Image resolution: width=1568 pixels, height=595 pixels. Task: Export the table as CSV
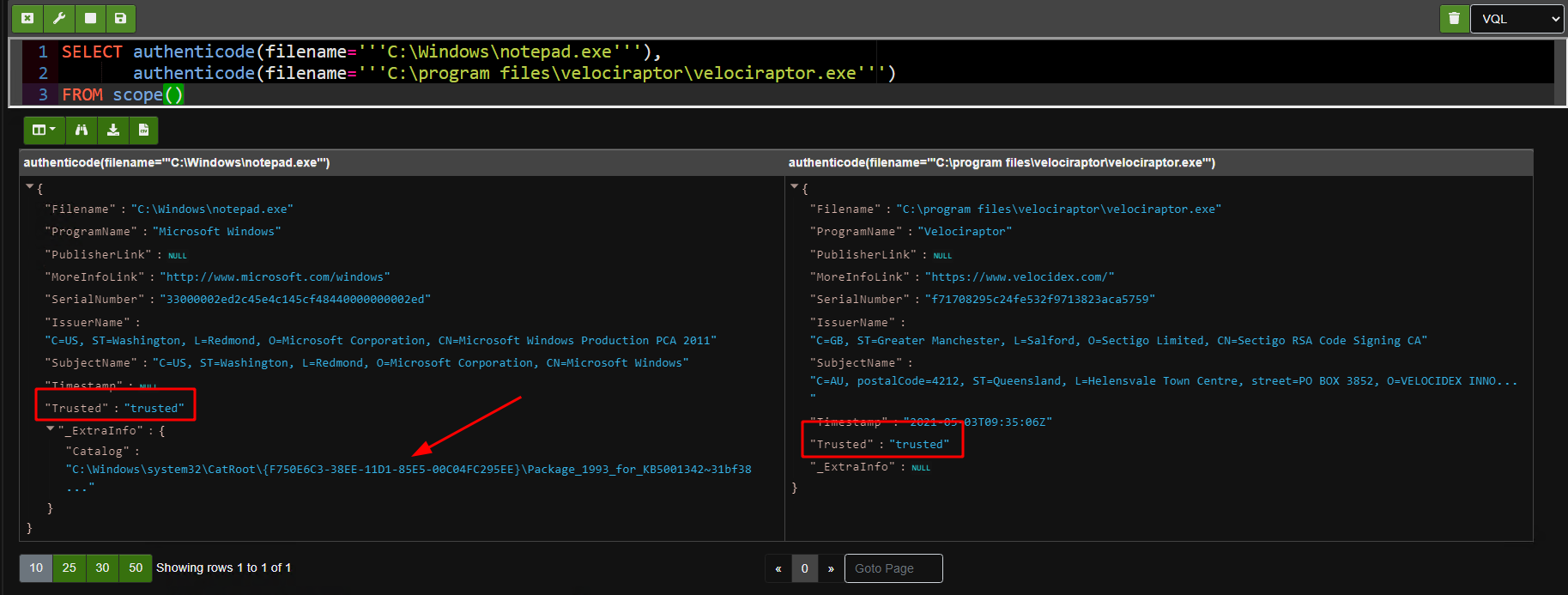(x=143, y=130)
